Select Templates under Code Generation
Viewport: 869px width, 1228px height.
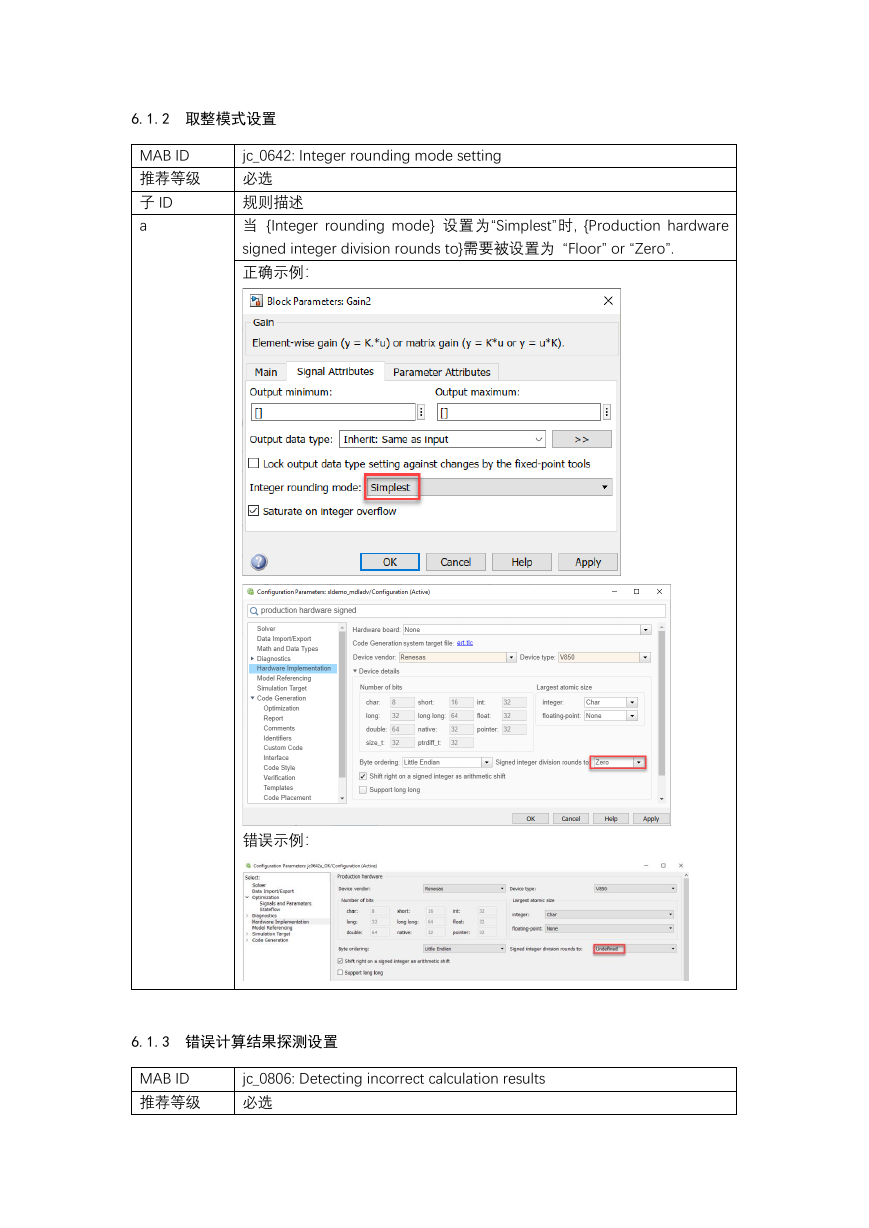click(278, 788)
